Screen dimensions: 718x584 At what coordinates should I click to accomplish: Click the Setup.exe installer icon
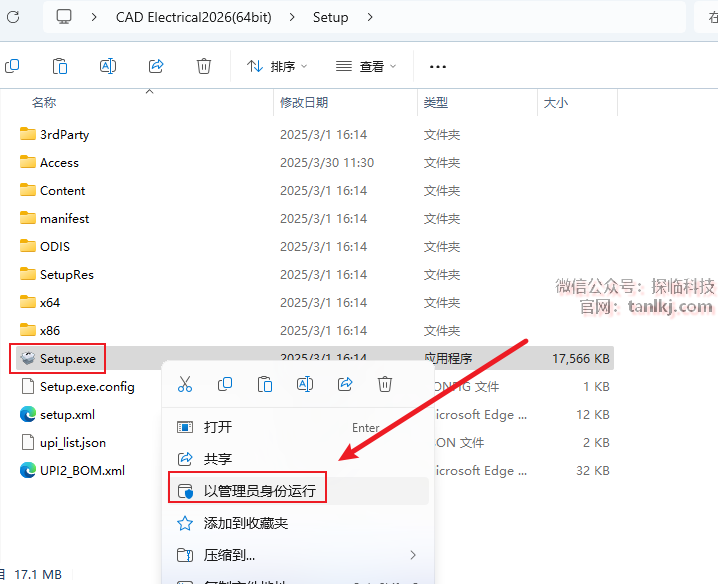(27, 358)
